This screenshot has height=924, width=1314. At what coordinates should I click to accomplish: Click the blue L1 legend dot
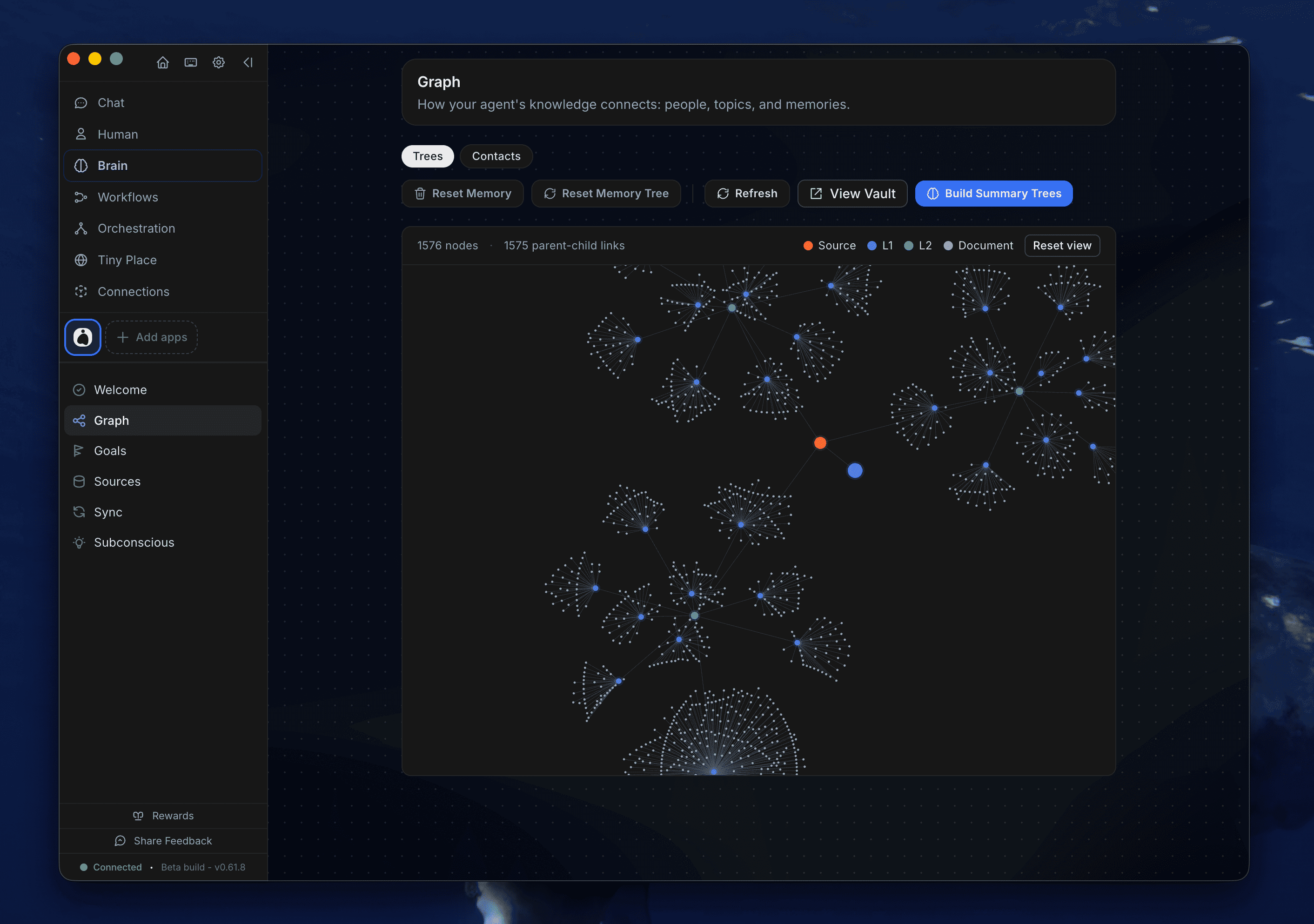(x=872, y=246)
